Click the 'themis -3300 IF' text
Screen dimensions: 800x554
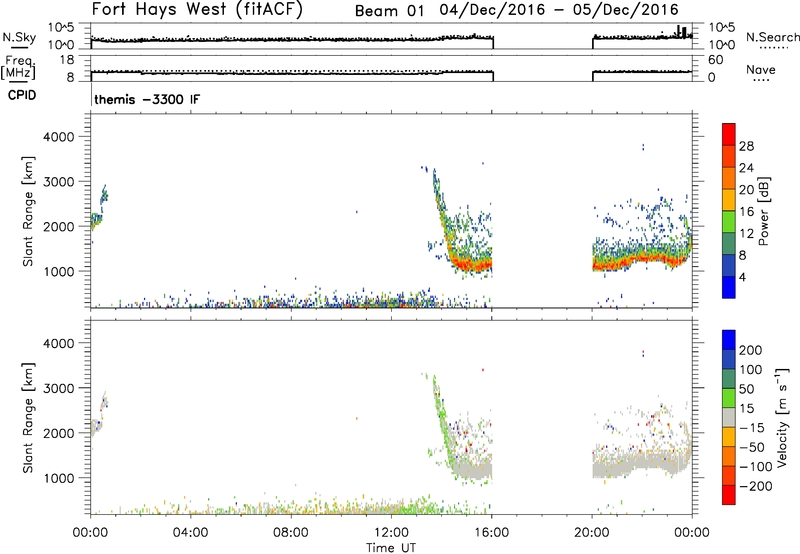pyautogui.click(x=147, y=99)
